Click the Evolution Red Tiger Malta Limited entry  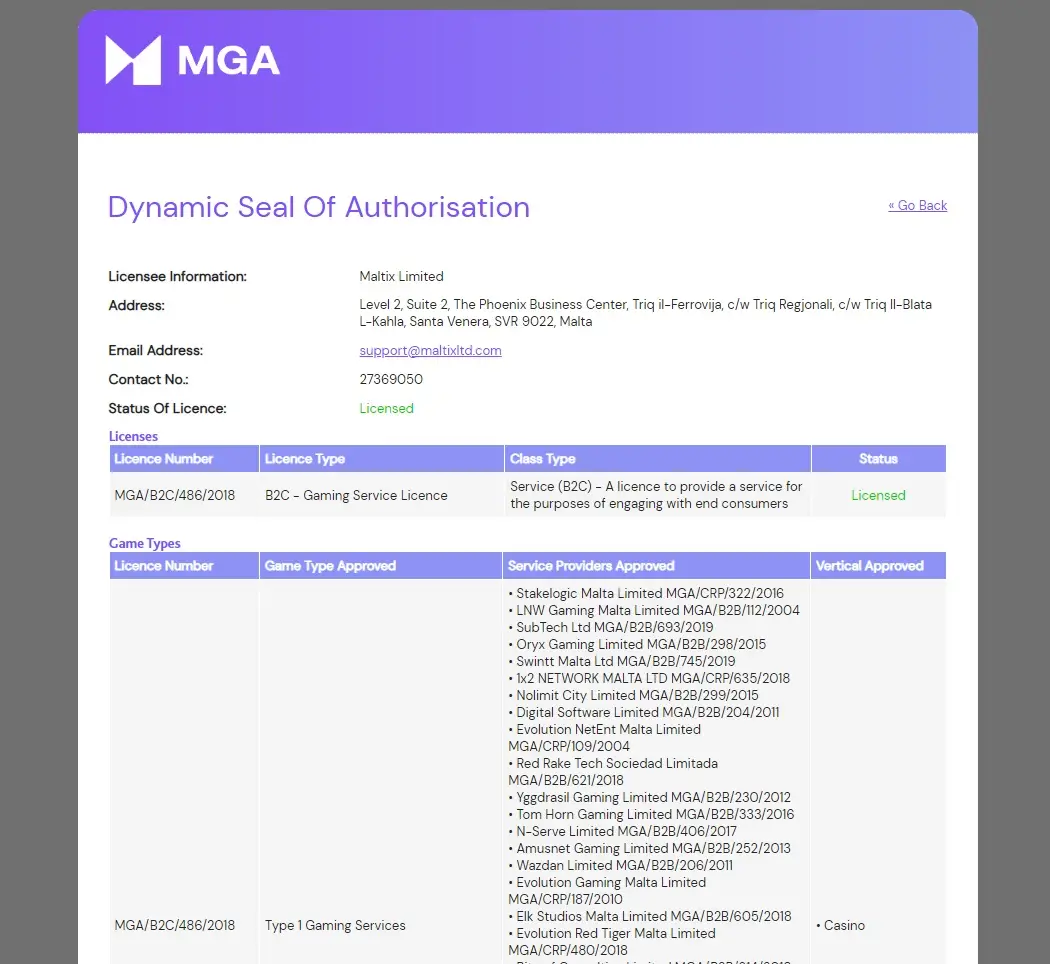[612, 942]
